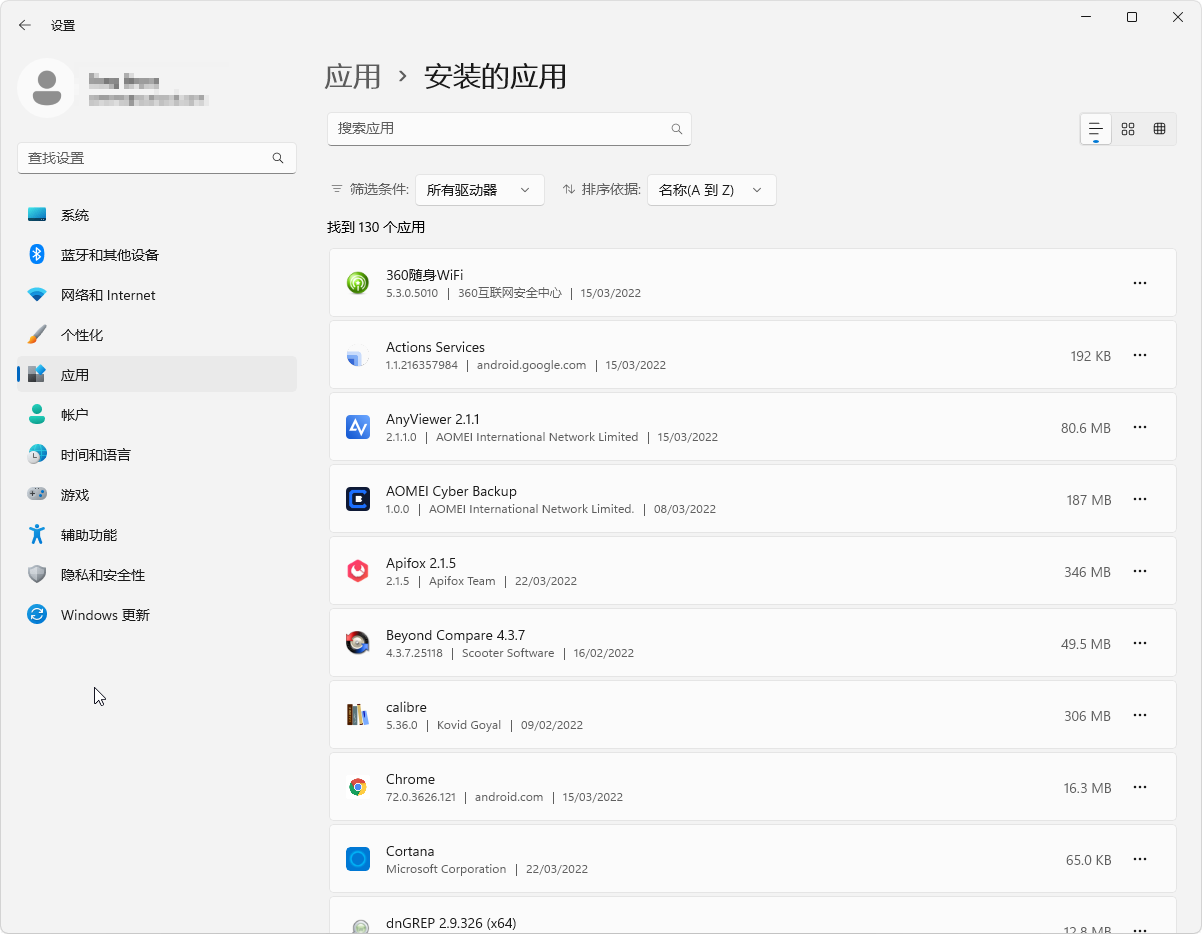Click the Chrome app icon
Viewport: 1202px width, 934px height.
[358, 787]
